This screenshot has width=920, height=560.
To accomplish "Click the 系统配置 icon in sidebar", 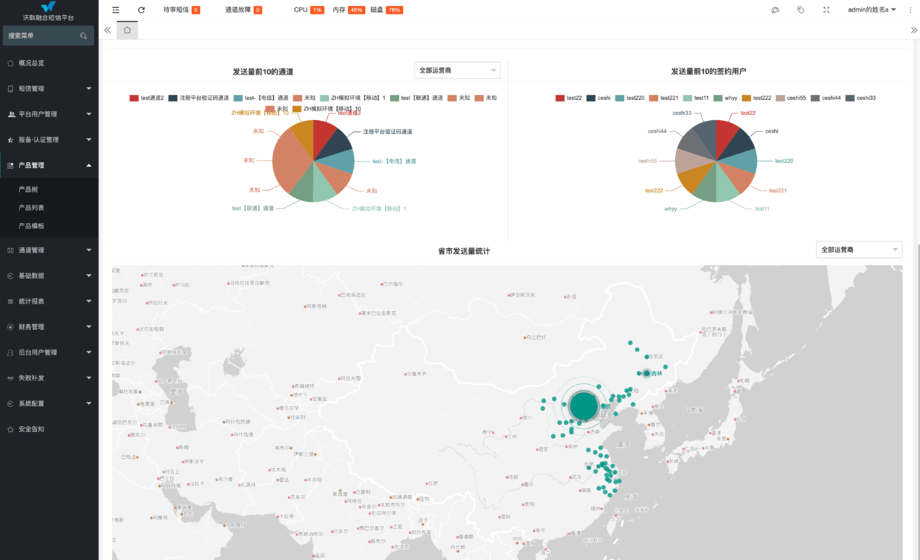I will [x=11, y=404].
